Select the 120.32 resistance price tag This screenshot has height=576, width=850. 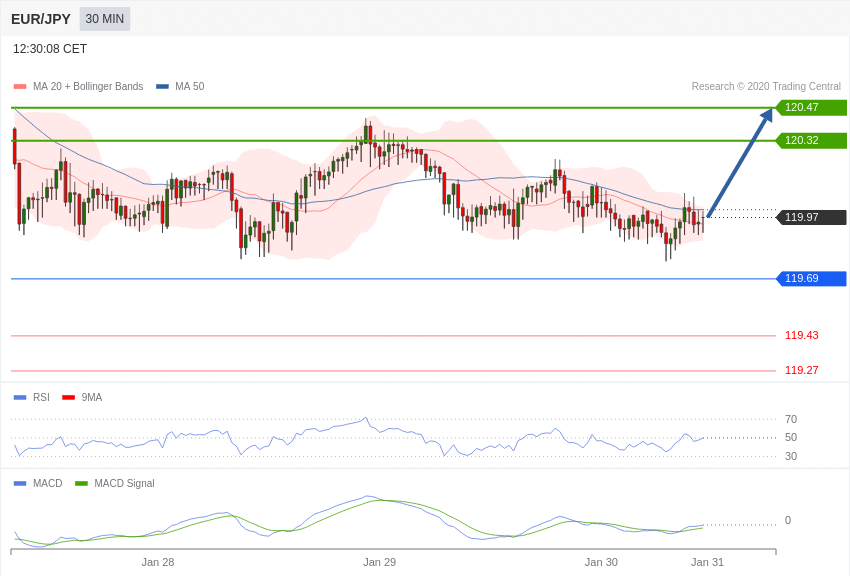point(811,140)
